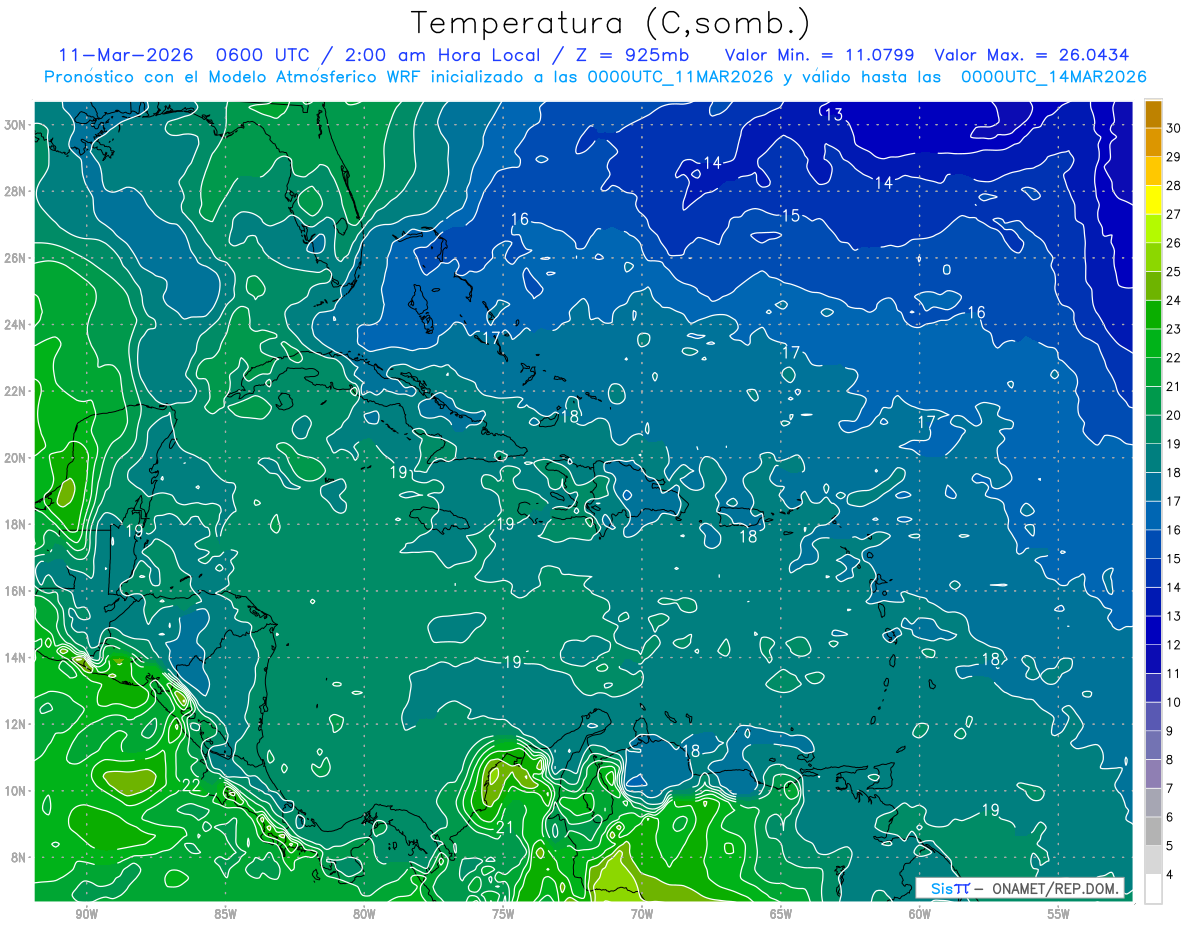Screen dimensions: 1200x927
Task: Click the "28N" latitude axis label
Action: pyautogui.click(x=14, y=191)
